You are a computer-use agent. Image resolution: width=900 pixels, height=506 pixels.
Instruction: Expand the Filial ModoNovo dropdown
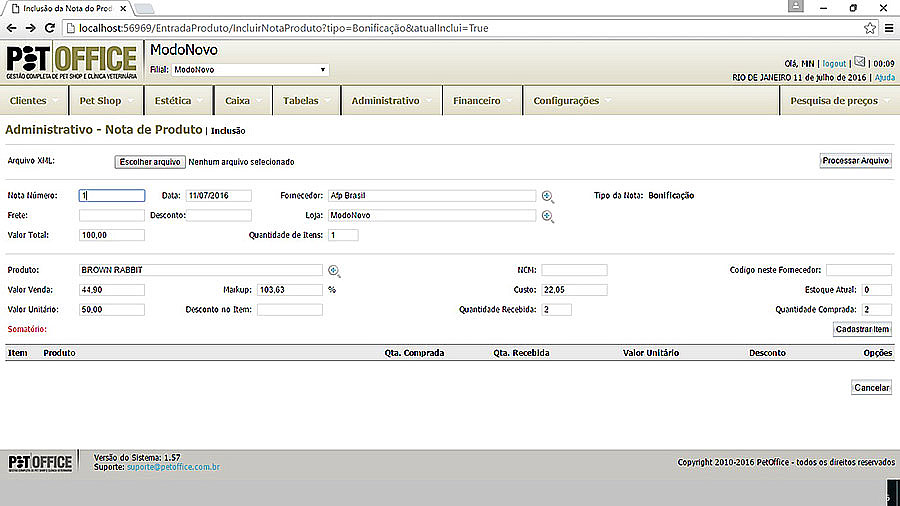pos(250,70)
